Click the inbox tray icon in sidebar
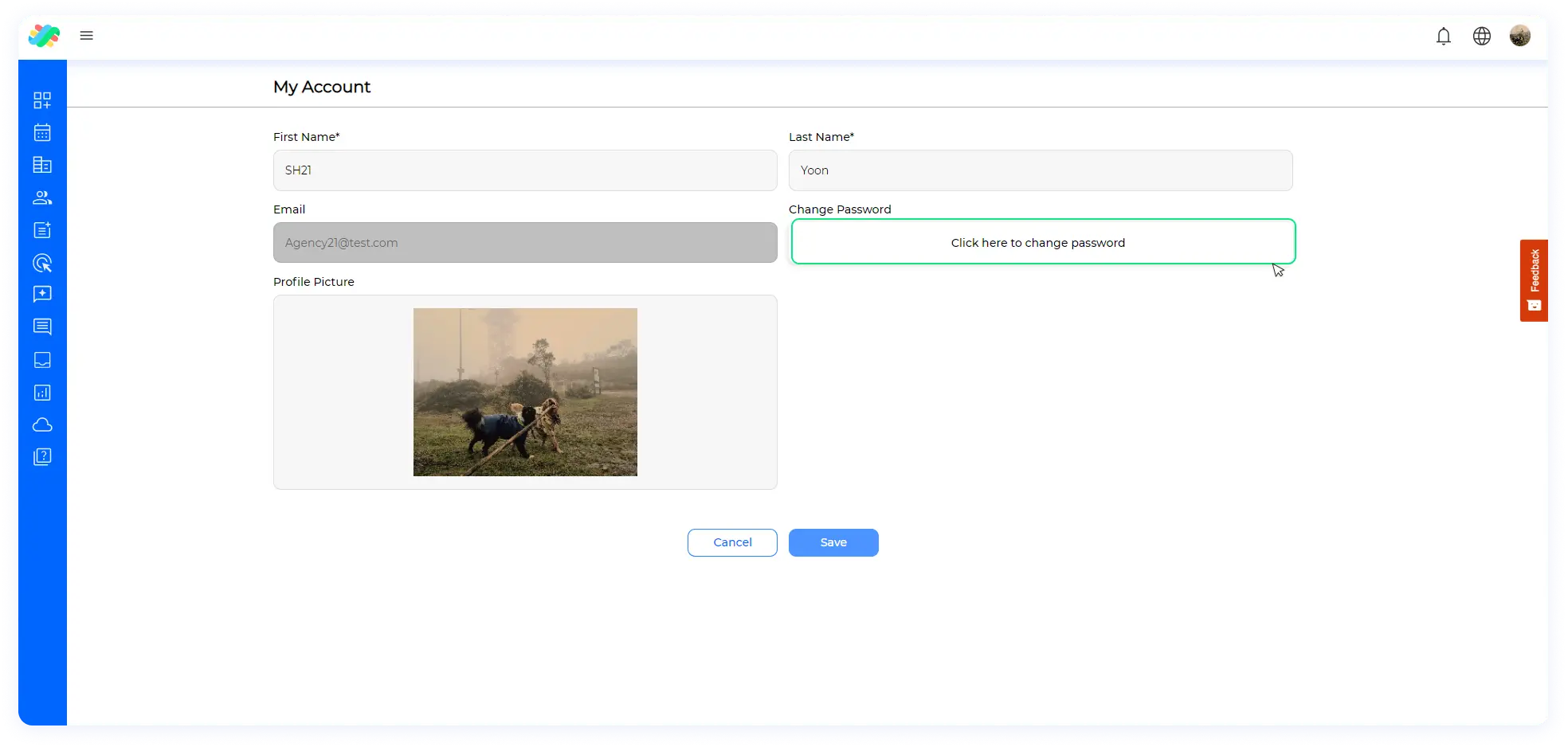This screenshot has height=747, width=1568. tap(42, 360)
